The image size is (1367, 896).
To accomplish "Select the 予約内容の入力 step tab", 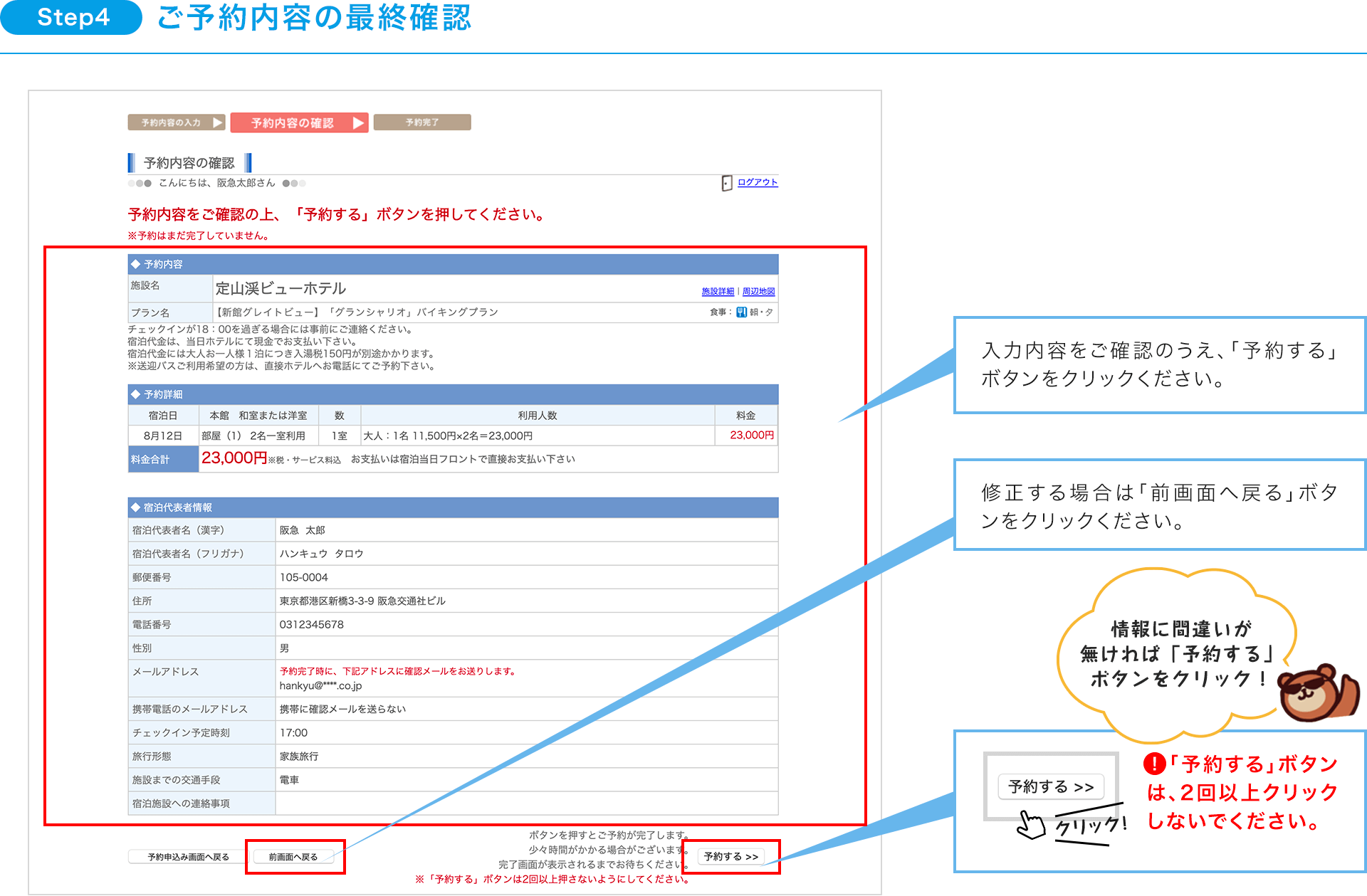I will (176, 122).
